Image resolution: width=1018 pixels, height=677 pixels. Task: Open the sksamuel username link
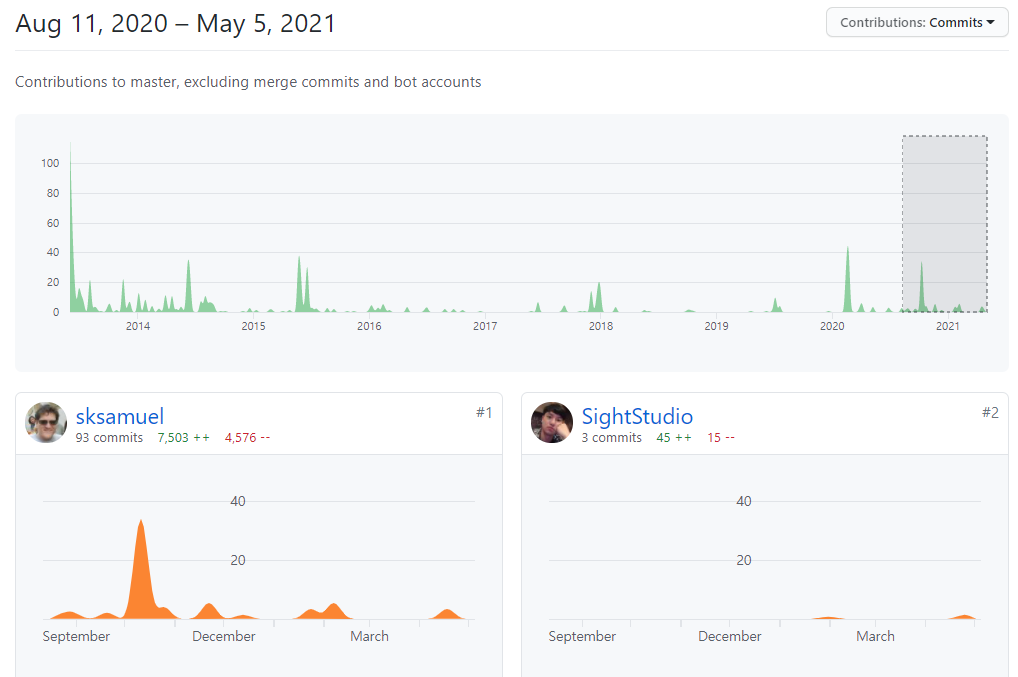[x=119, y=416]
